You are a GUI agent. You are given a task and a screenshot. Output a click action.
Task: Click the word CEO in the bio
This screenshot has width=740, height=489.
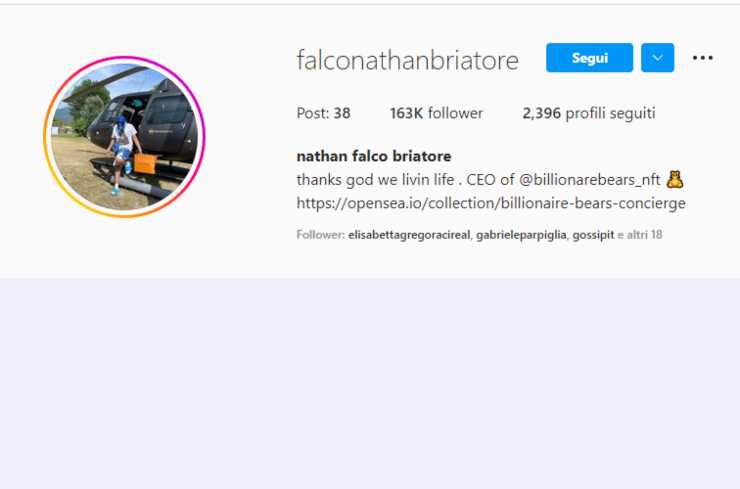click(481, 180)
